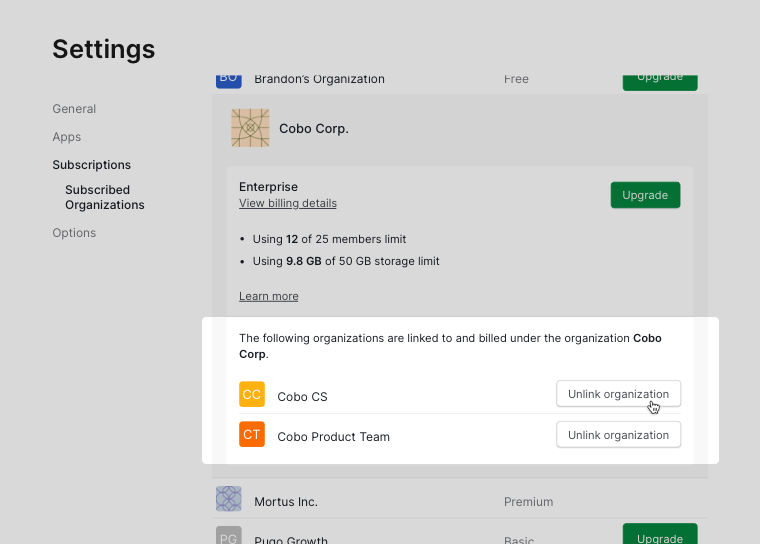Collapse the Cobo Corp. organization header
760x544 pixels.
pyautogui.click(x=450, y=129)
